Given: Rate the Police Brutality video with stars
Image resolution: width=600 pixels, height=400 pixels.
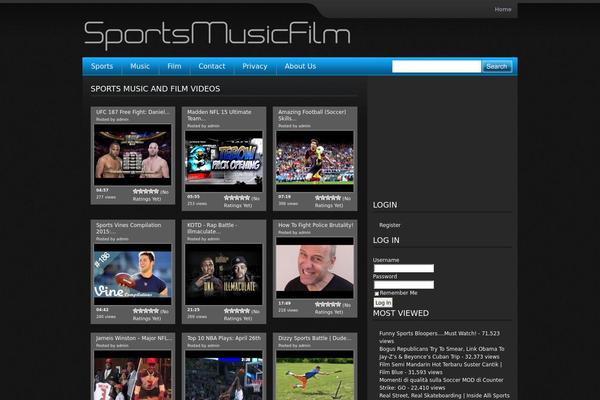Looking at the screenshot, I should pos(328,304).
